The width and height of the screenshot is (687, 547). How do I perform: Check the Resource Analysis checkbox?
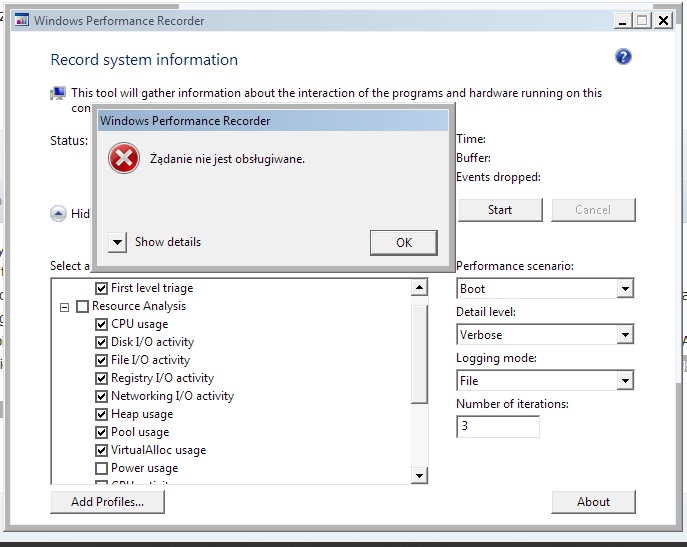pos(82,306)
